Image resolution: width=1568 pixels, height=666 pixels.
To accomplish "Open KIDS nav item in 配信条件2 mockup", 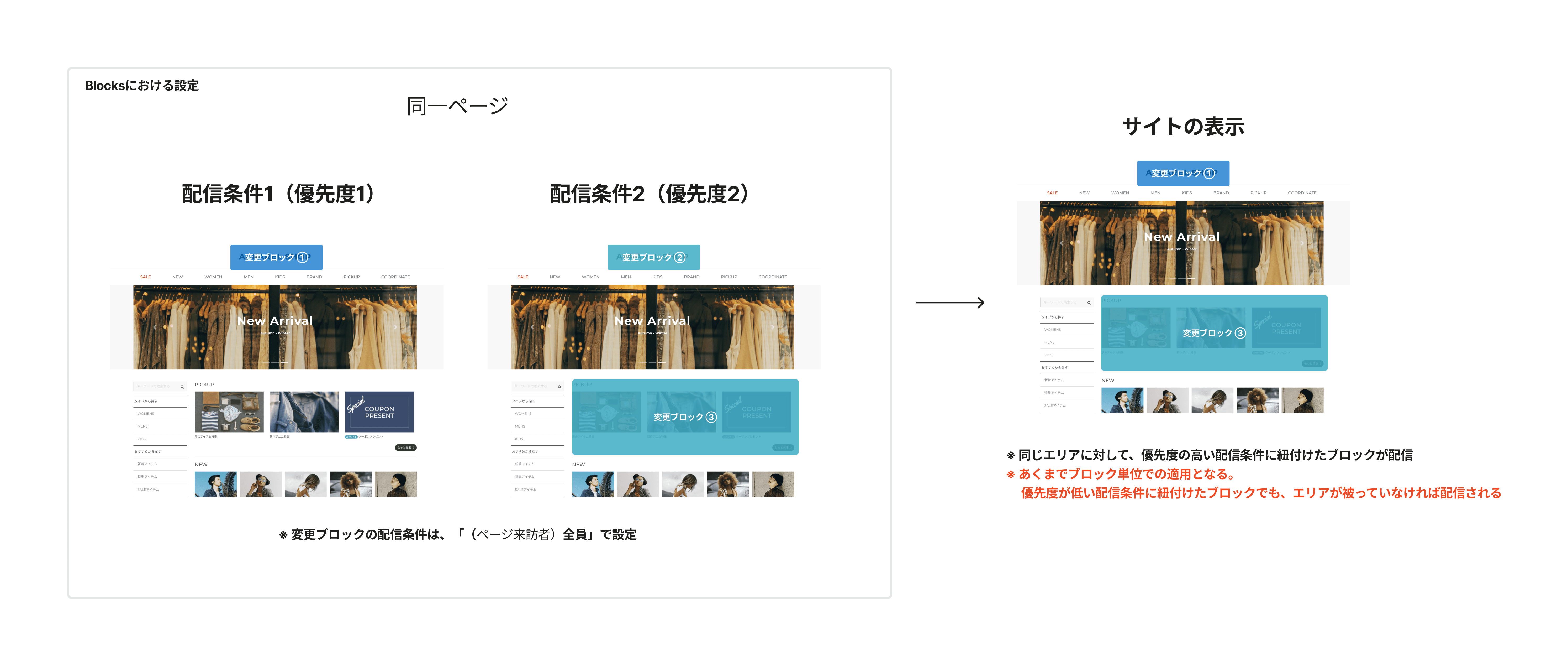I will [x=657, y=277].
